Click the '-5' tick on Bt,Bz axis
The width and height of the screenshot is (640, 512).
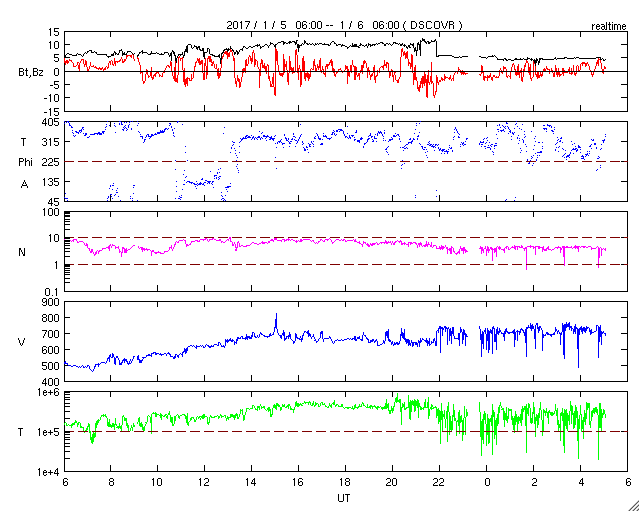coord(55,85)
